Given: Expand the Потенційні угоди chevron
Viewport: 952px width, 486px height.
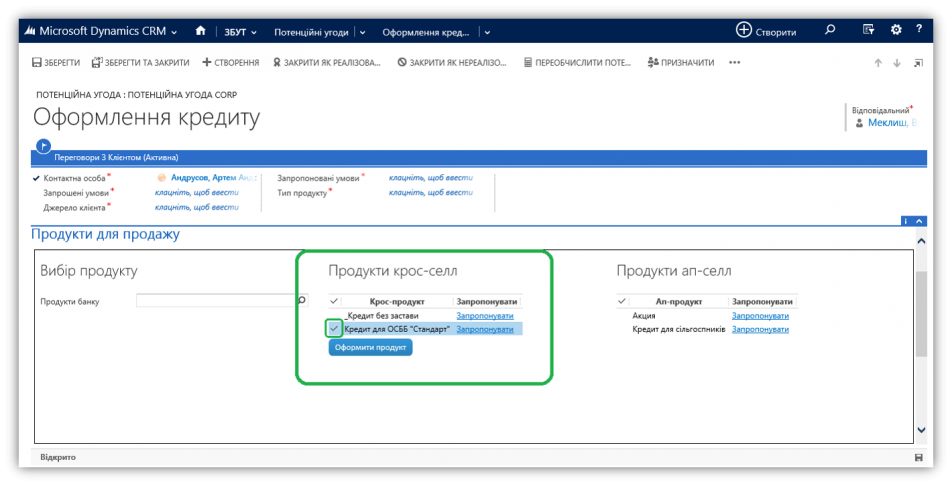Looking at the screenshot, I should click(x=362, y=31).
